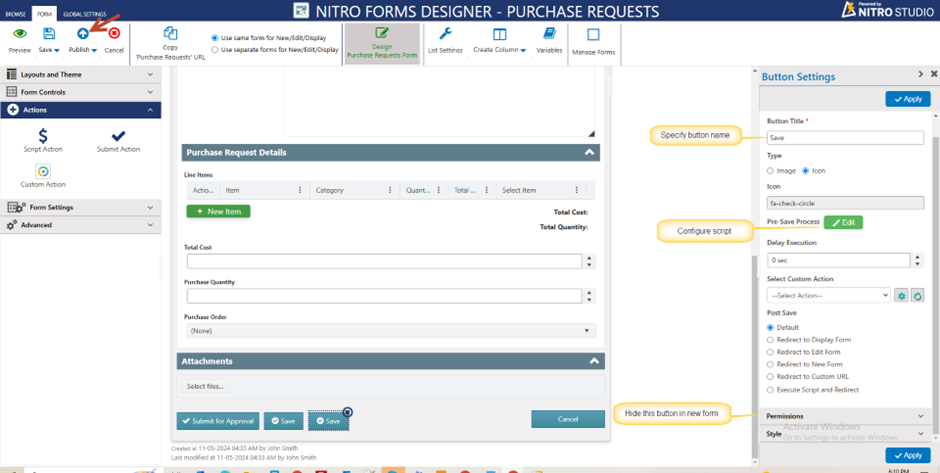The image size is (940, 473).
Task: Click the red Cancel icon in toolbar
Action: [x=114, y=34]
